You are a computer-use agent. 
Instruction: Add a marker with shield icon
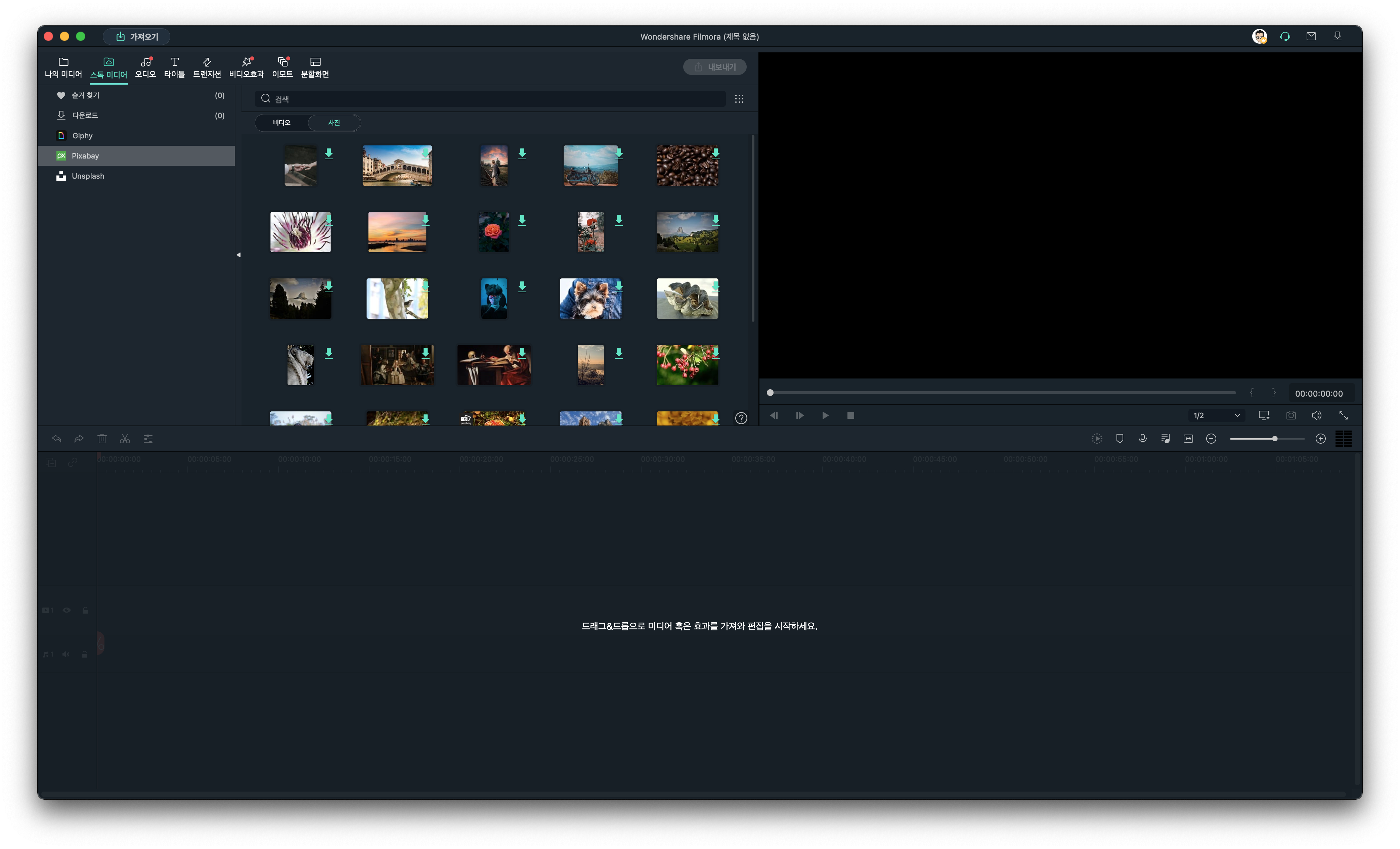[x=1119, y=439]
